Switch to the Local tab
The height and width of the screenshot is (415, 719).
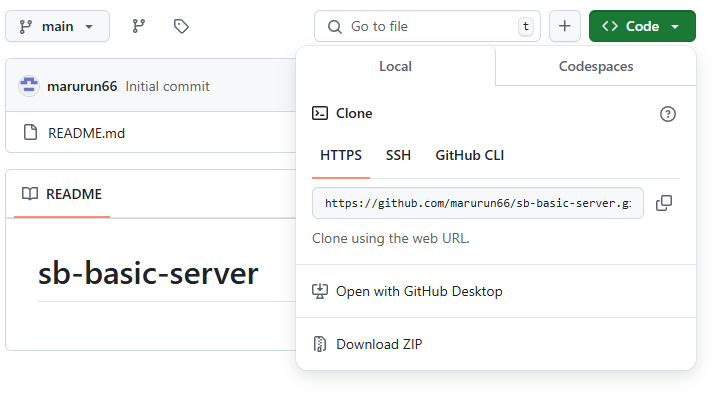pyautogui.click(x=395, y=66)
